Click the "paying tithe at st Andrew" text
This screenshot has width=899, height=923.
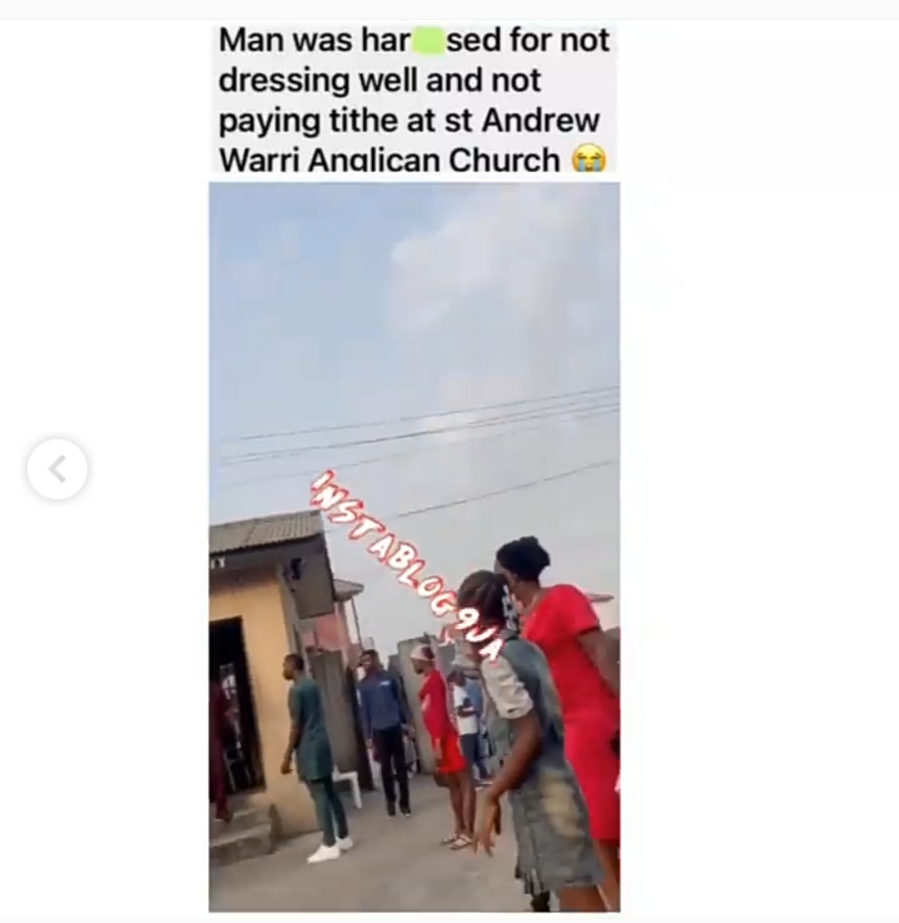409,121
